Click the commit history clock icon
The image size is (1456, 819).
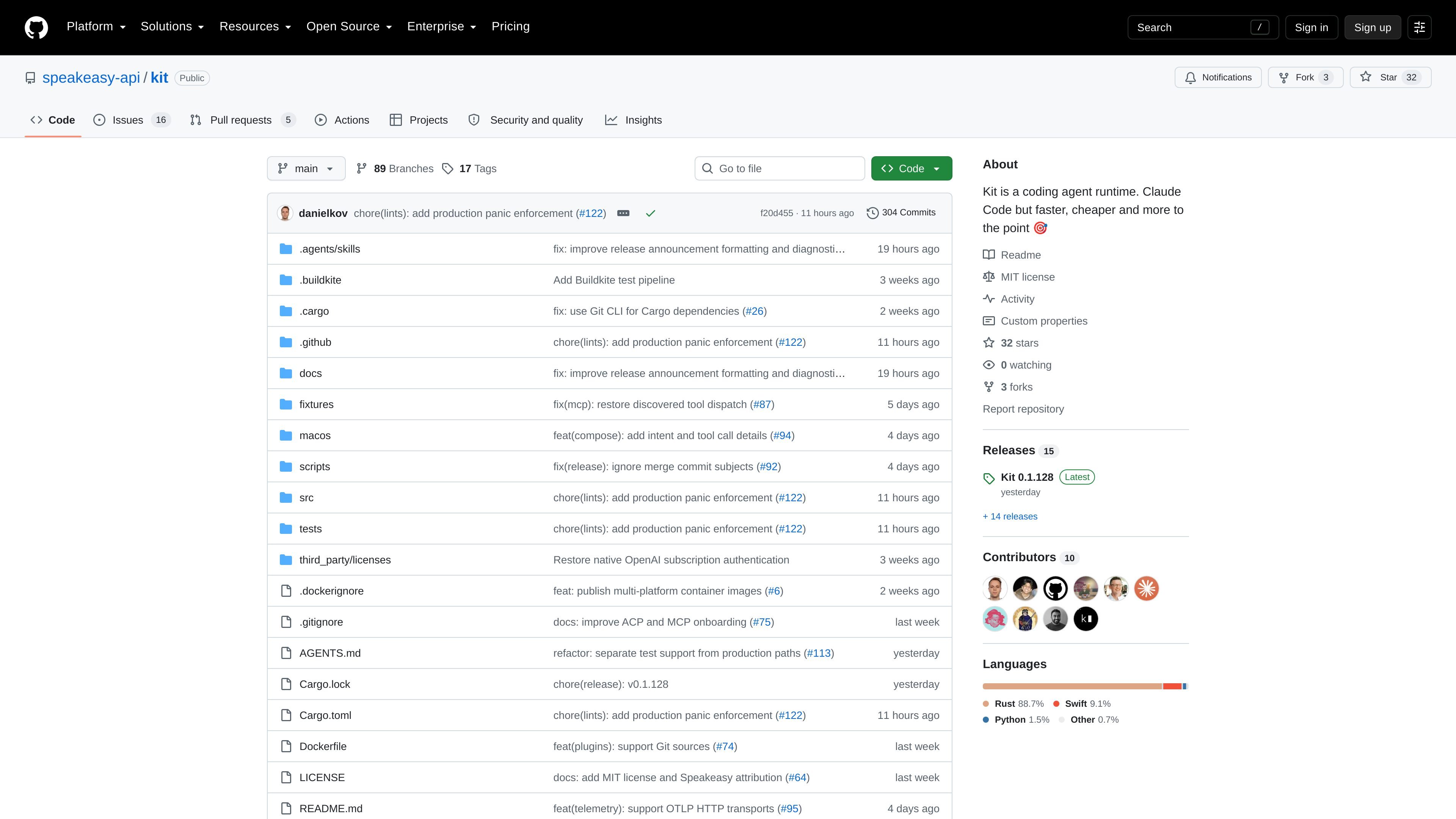point(873,213)
